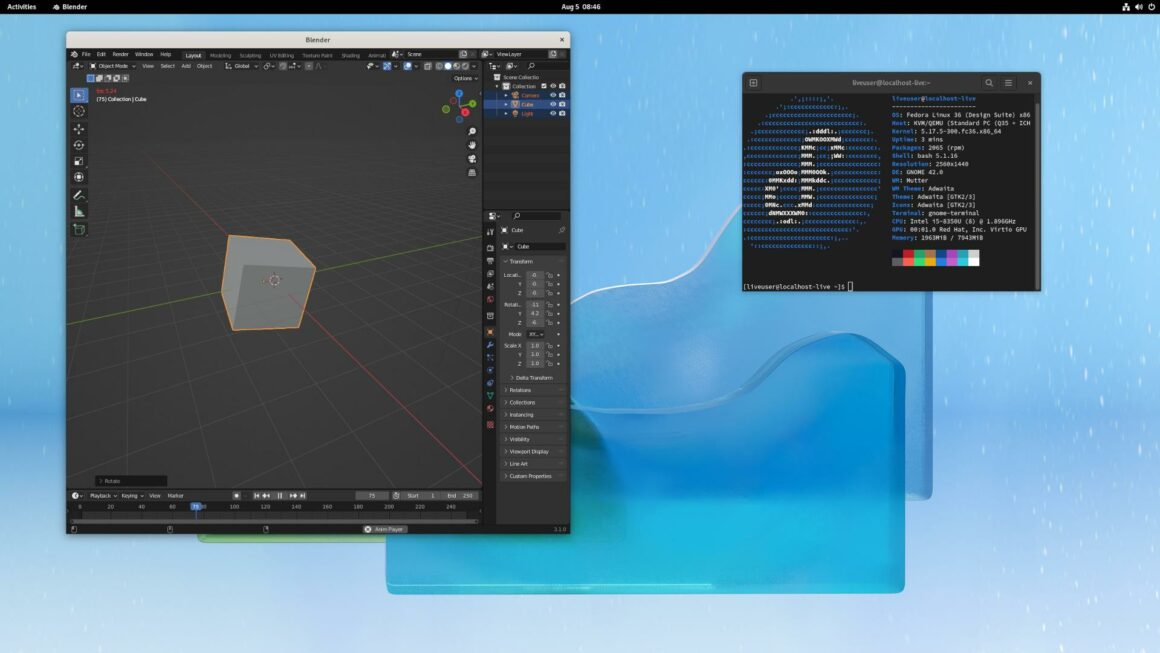Open the Activities corner in the top bar
This screenshot has height=653, width=1160.
click(22, 5)
